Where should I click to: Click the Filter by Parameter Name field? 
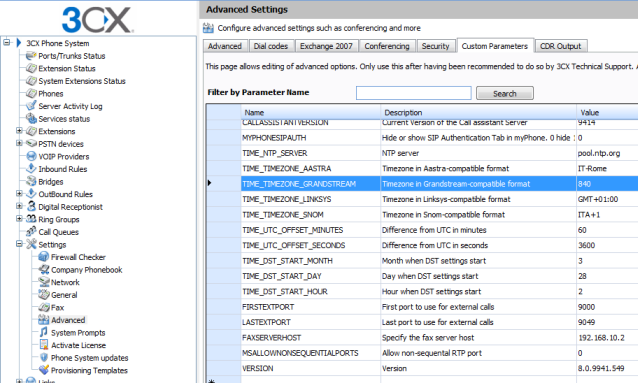(x=413, y=93)
